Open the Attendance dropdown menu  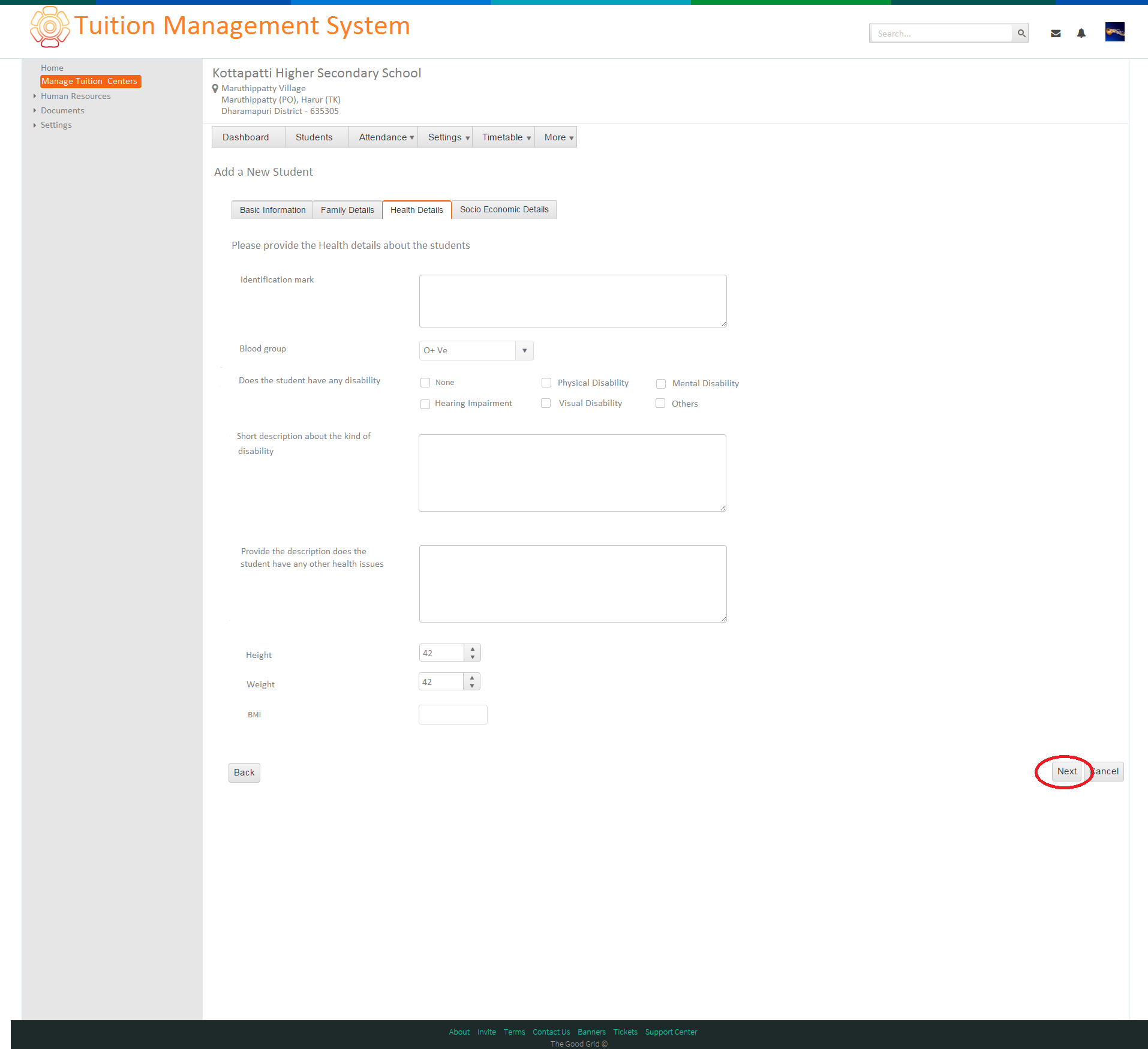383,137
